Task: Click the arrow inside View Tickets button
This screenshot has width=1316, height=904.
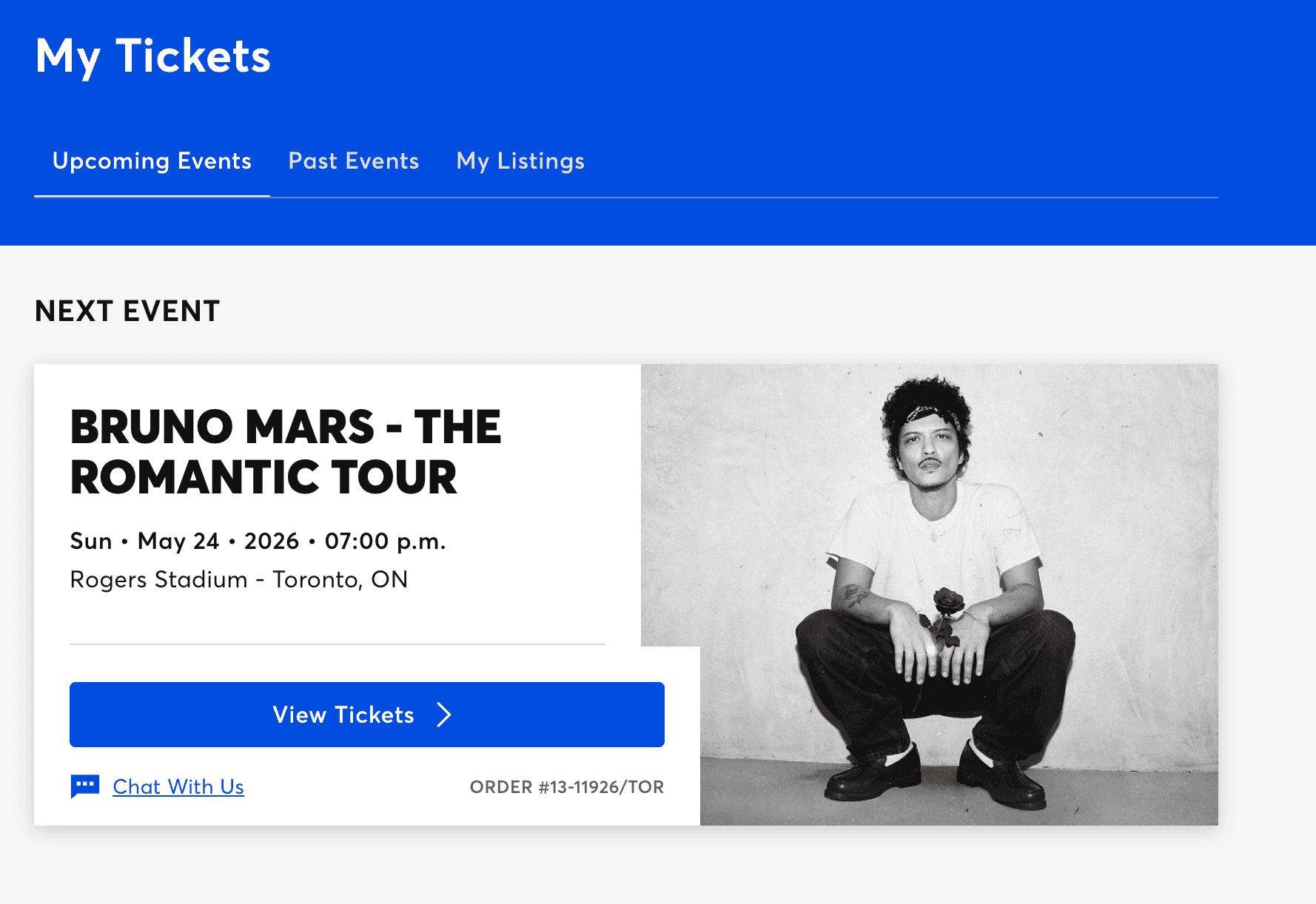Action: (444, 715)
